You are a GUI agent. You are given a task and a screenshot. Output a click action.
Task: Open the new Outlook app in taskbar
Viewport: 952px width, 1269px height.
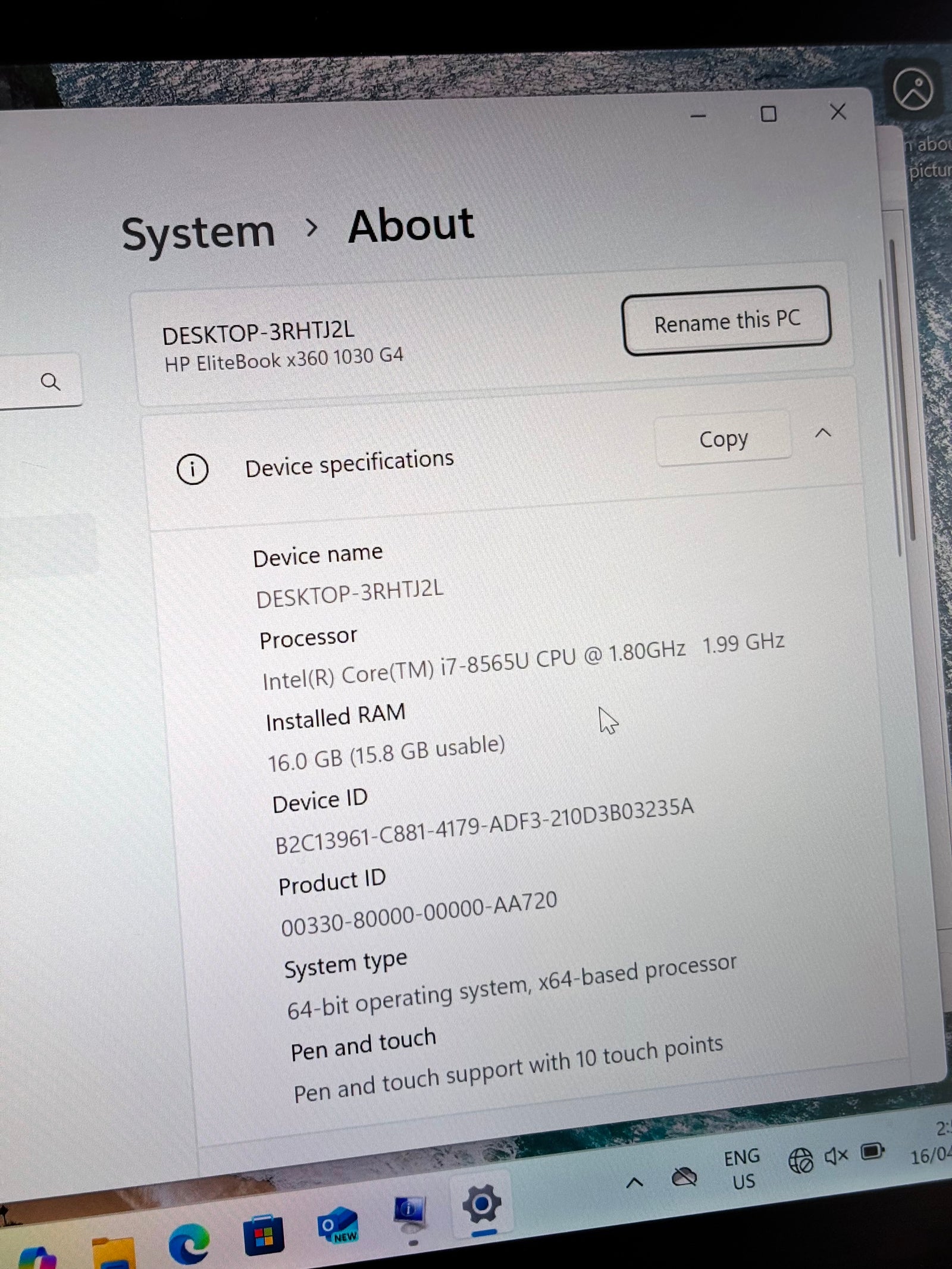(338, 1225)
